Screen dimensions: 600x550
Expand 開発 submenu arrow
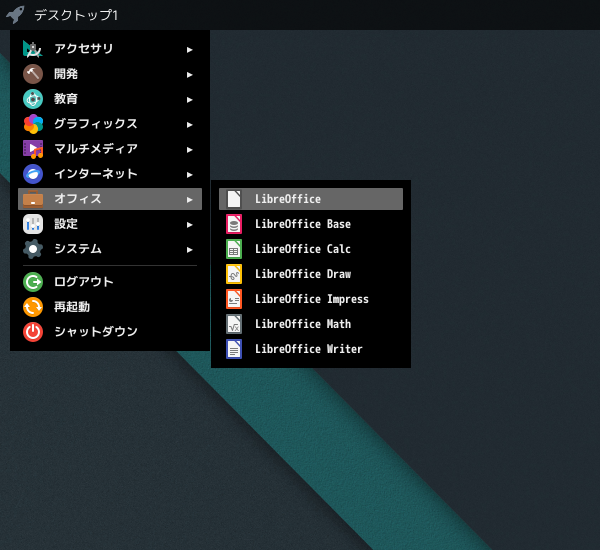[189, 75]
